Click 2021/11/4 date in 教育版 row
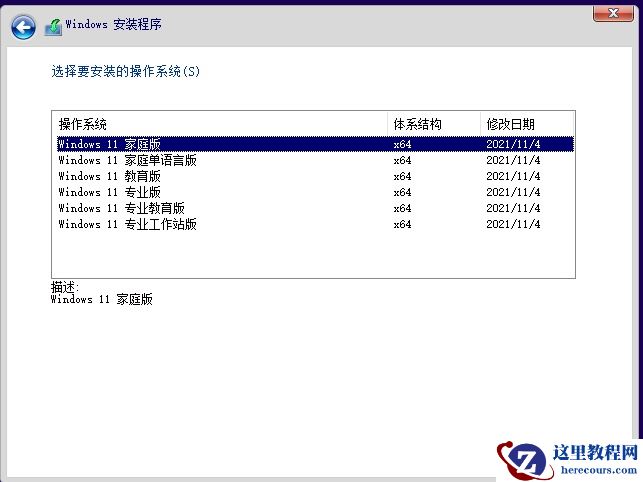The image size is (643, 482). (x=513, y=176)
